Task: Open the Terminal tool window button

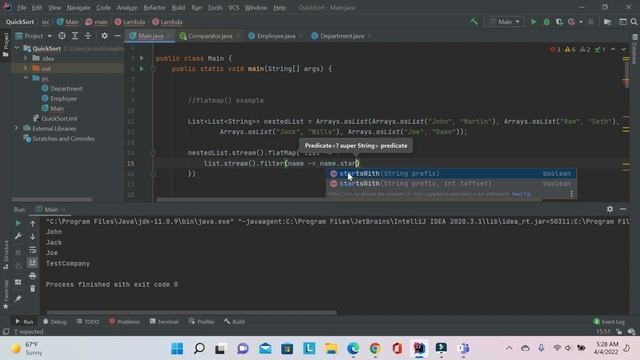Action: (x=164, y=322)
